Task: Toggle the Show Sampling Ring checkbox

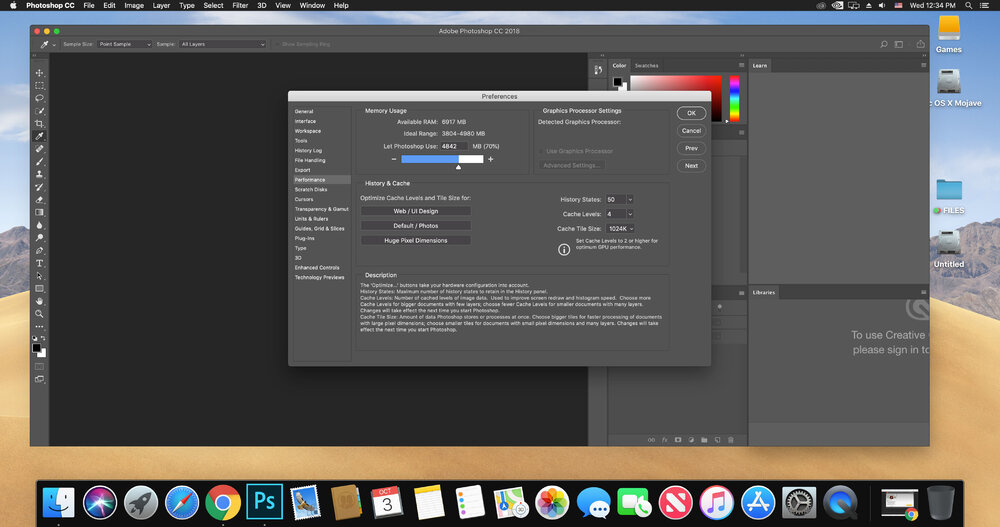Action: (x=277, y=44)
